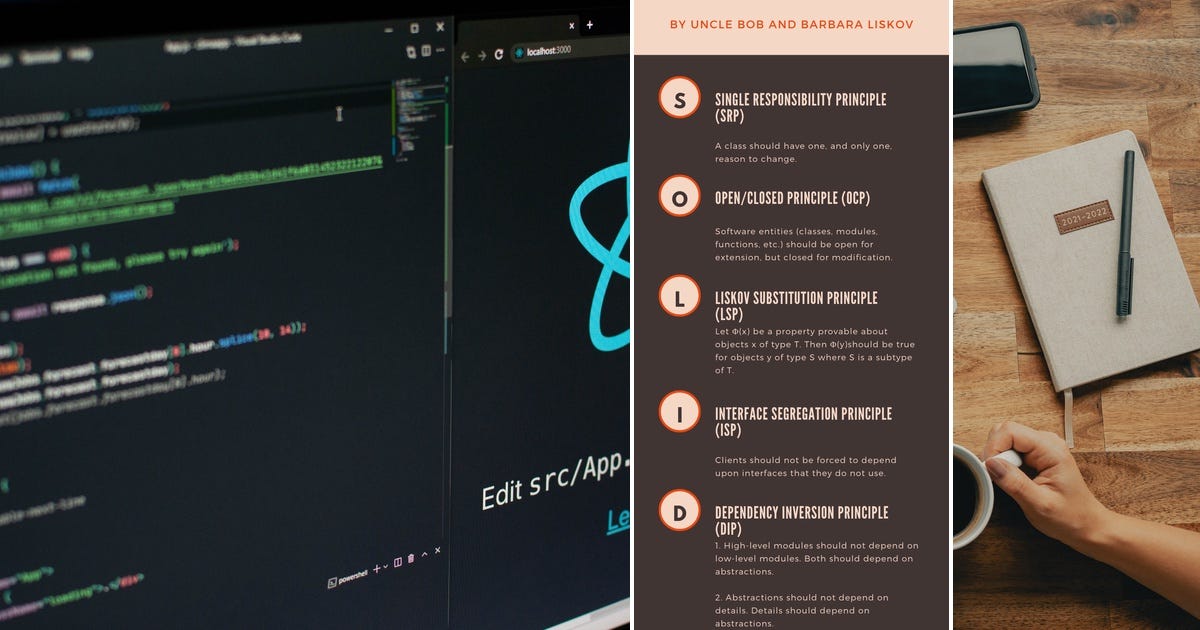Split the terminal panel
This screenshot has width=1200, height=630.
click(398, 562)
